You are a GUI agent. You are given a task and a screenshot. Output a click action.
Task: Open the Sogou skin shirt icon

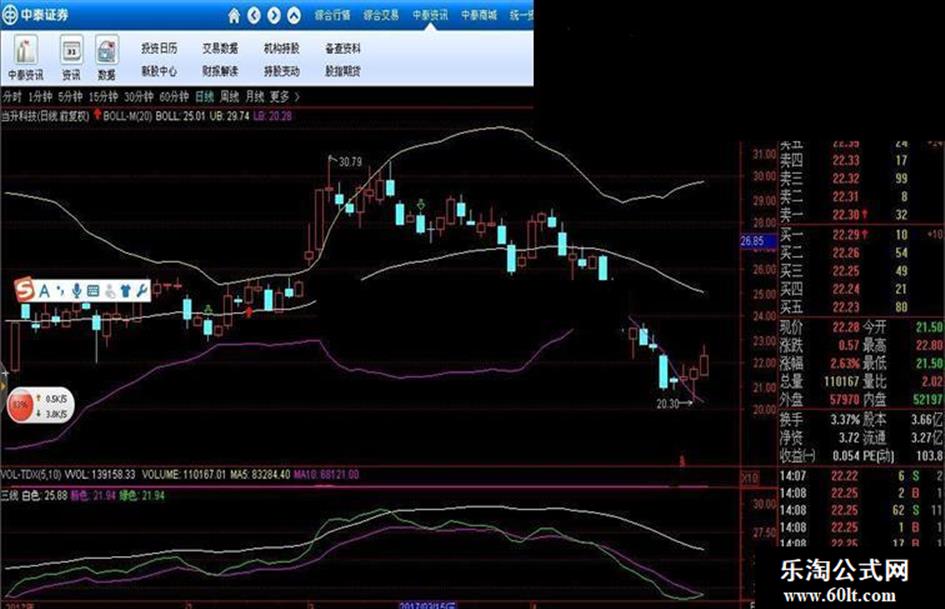(x=125, y=291)
